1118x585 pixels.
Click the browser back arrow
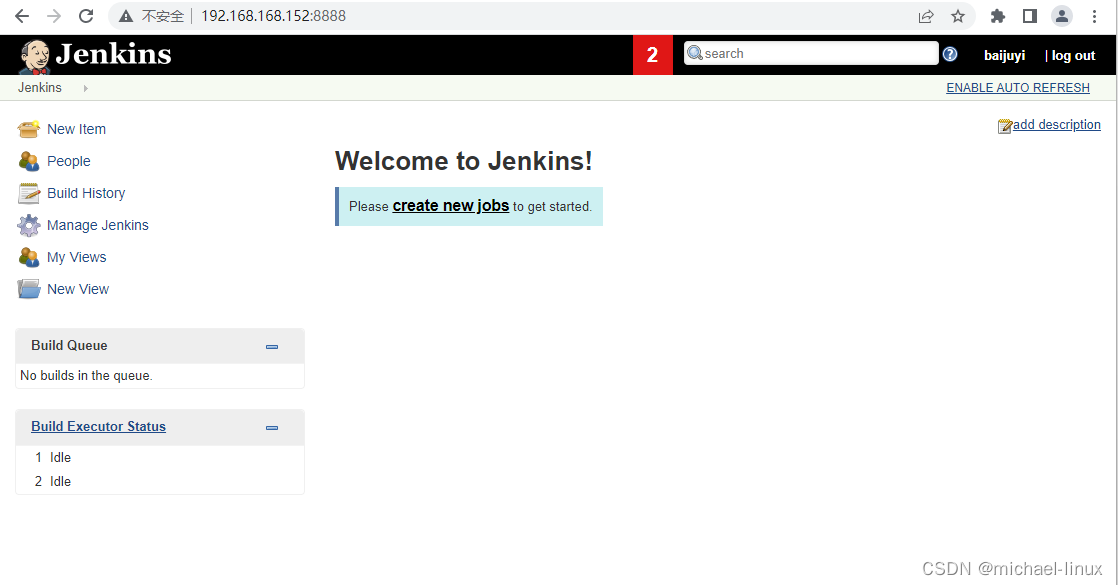point(22,16)
